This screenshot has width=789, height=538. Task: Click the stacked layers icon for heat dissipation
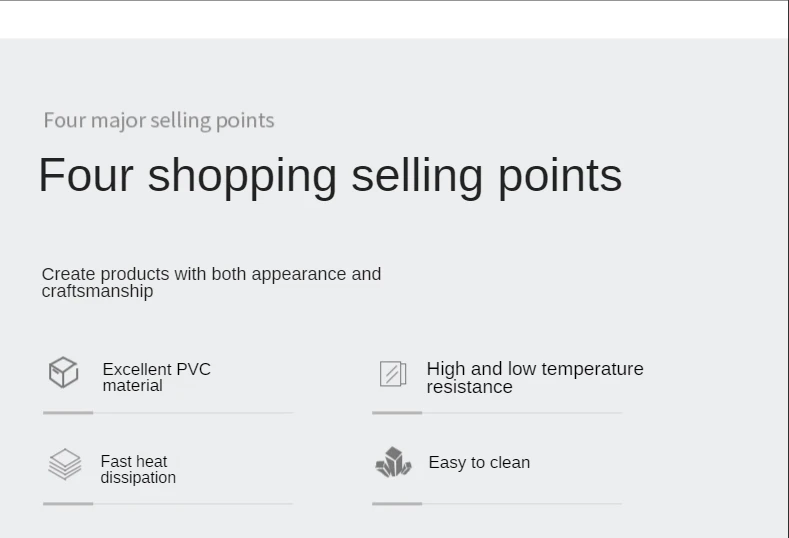tap(65, 464)
